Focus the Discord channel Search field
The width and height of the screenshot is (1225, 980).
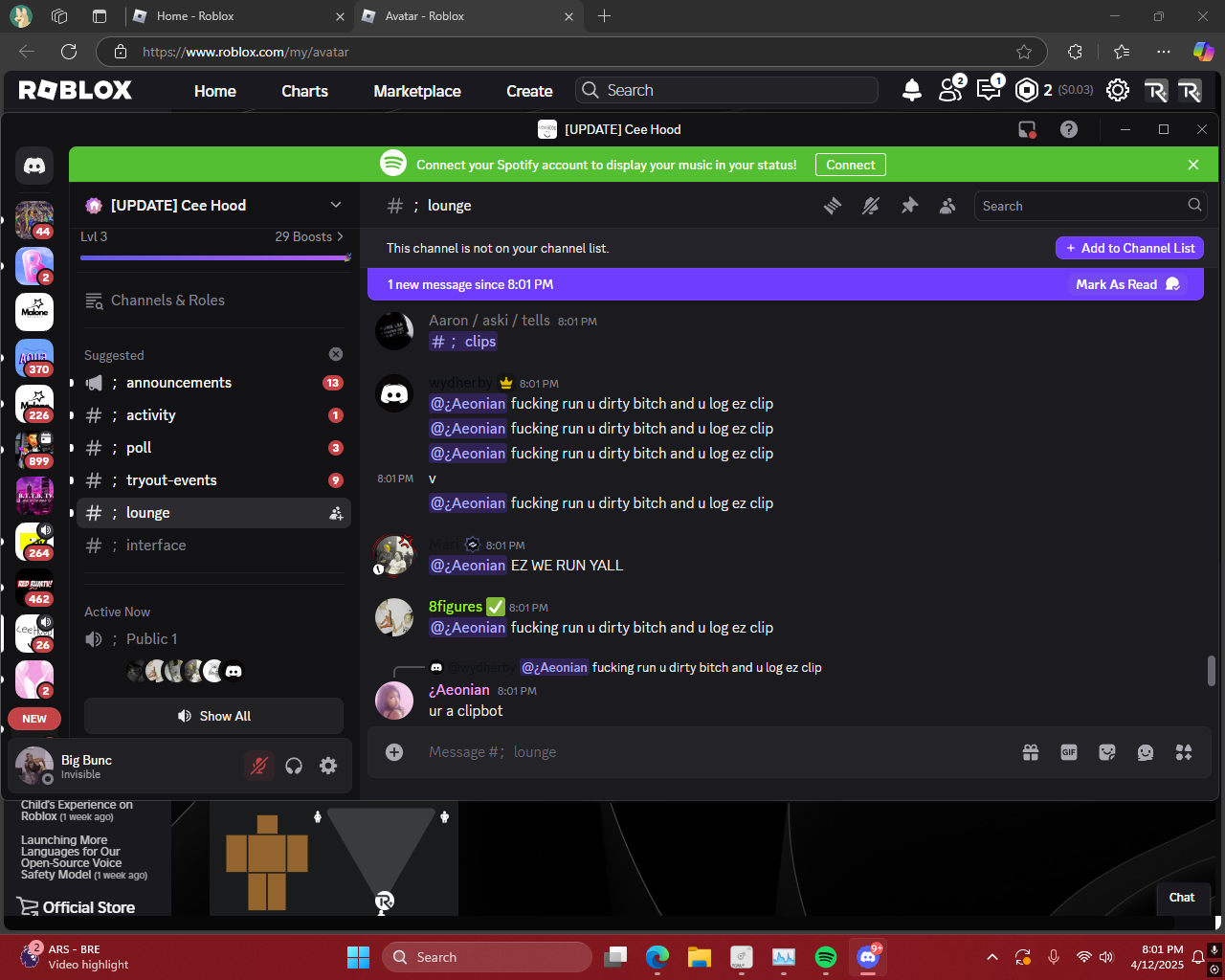click(x=1091, y=206)
